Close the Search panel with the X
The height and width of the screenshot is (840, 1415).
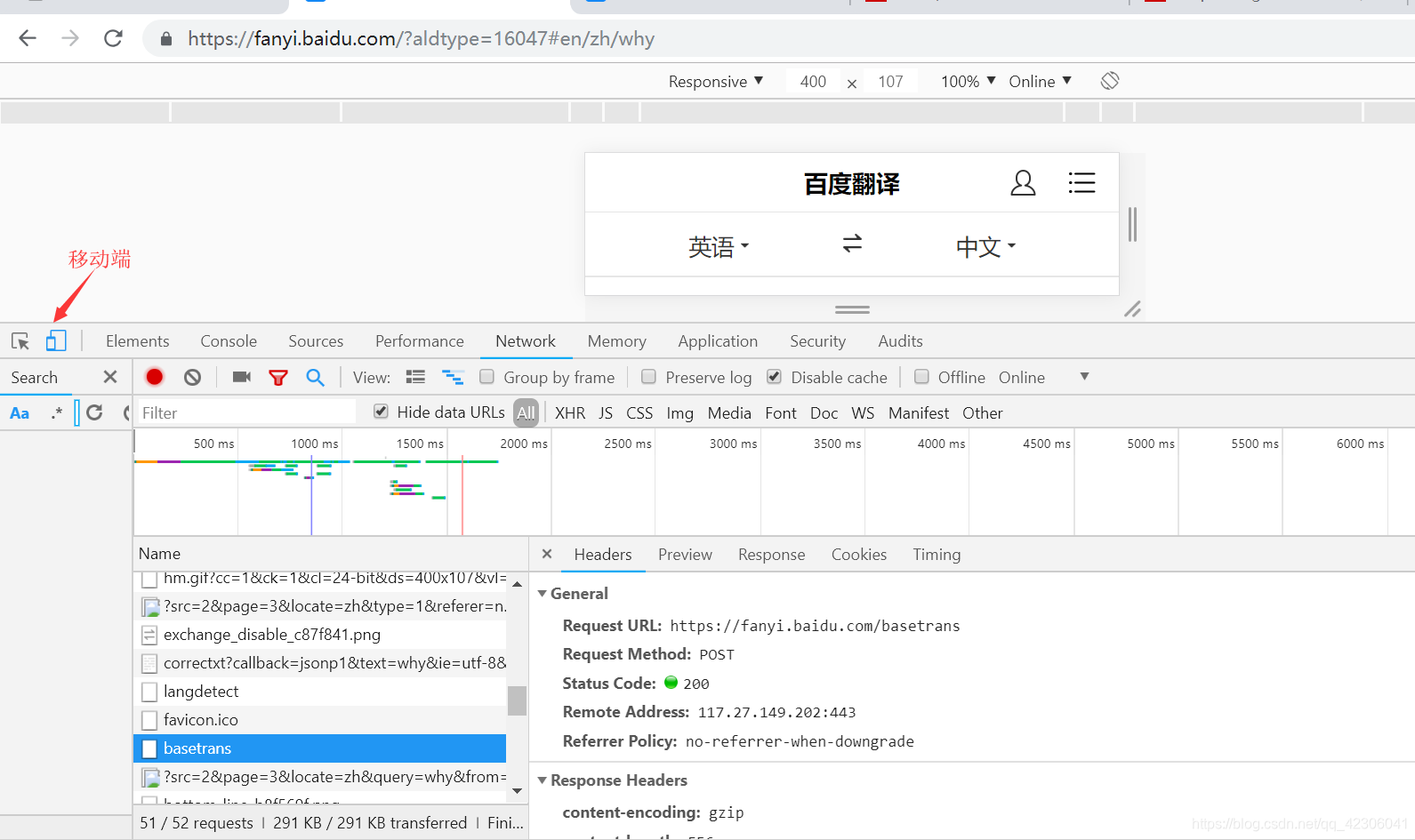(110, 377)
